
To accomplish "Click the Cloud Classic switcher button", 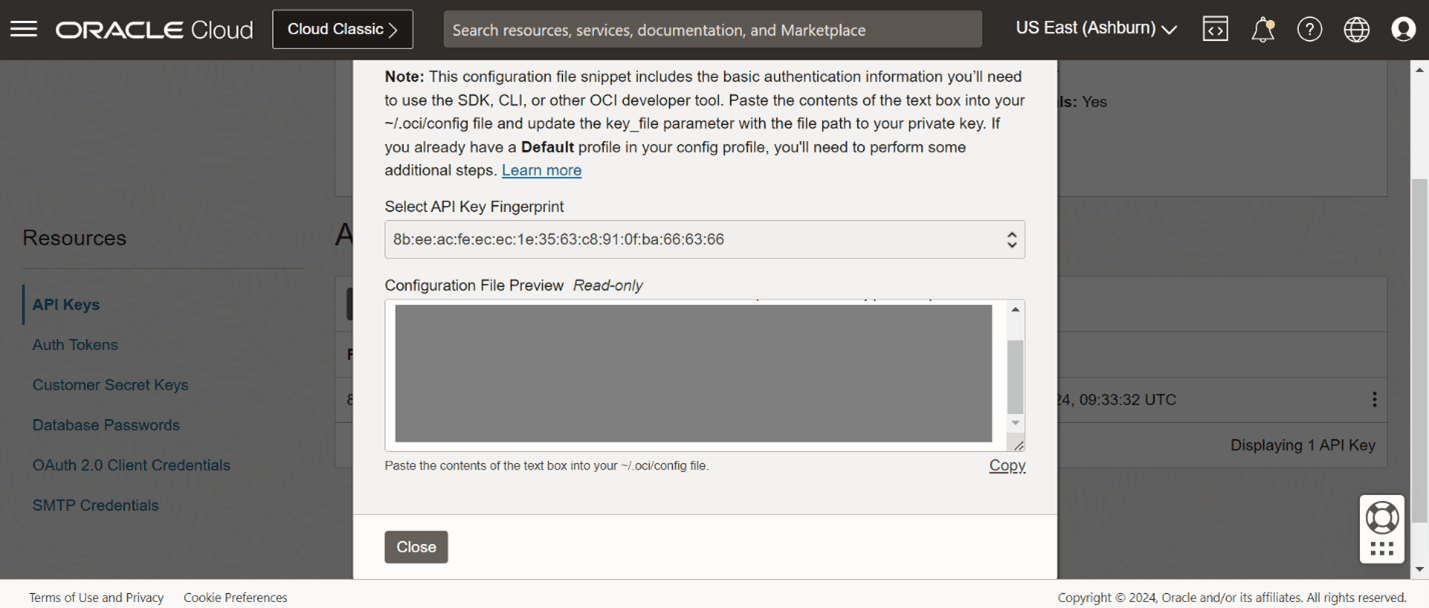I will coord(342,30).
